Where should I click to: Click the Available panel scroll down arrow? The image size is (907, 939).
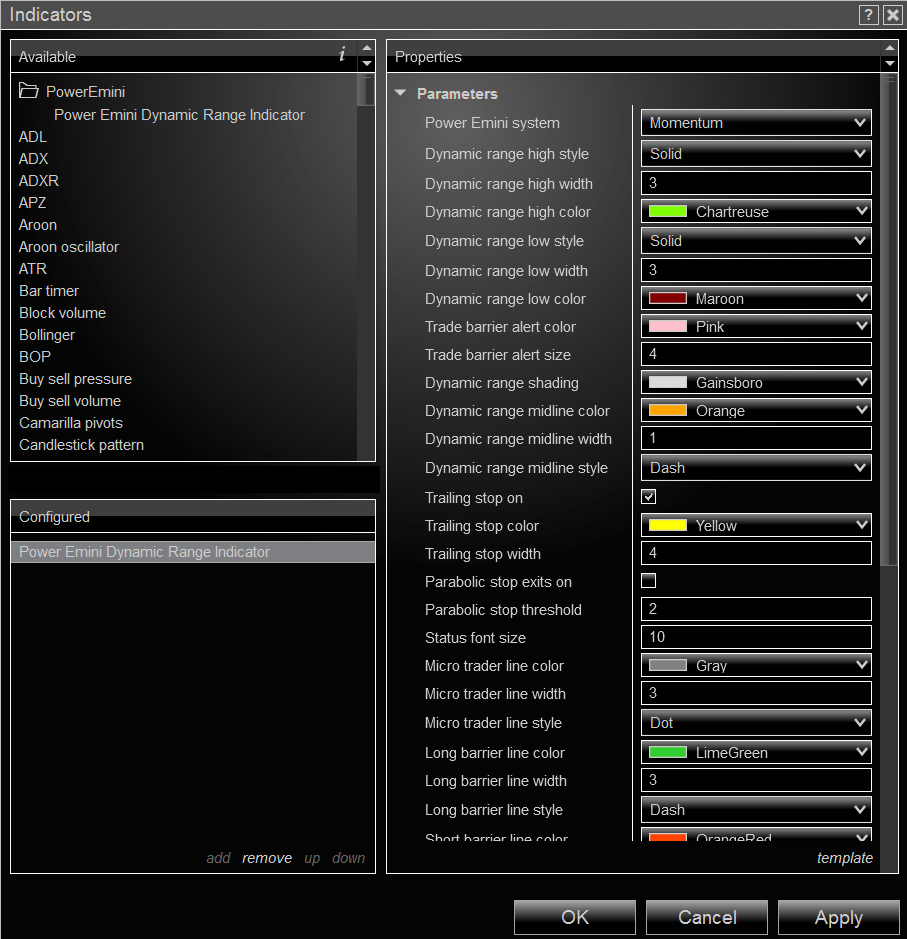pos(367,63)
